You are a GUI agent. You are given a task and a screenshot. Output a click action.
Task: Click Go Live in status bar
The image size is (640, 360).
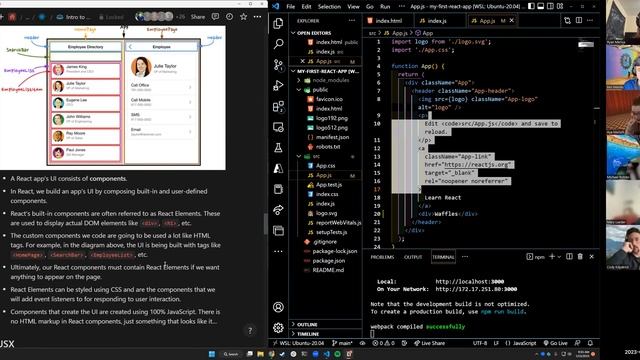pyautogui.click(x=556, y=343)
